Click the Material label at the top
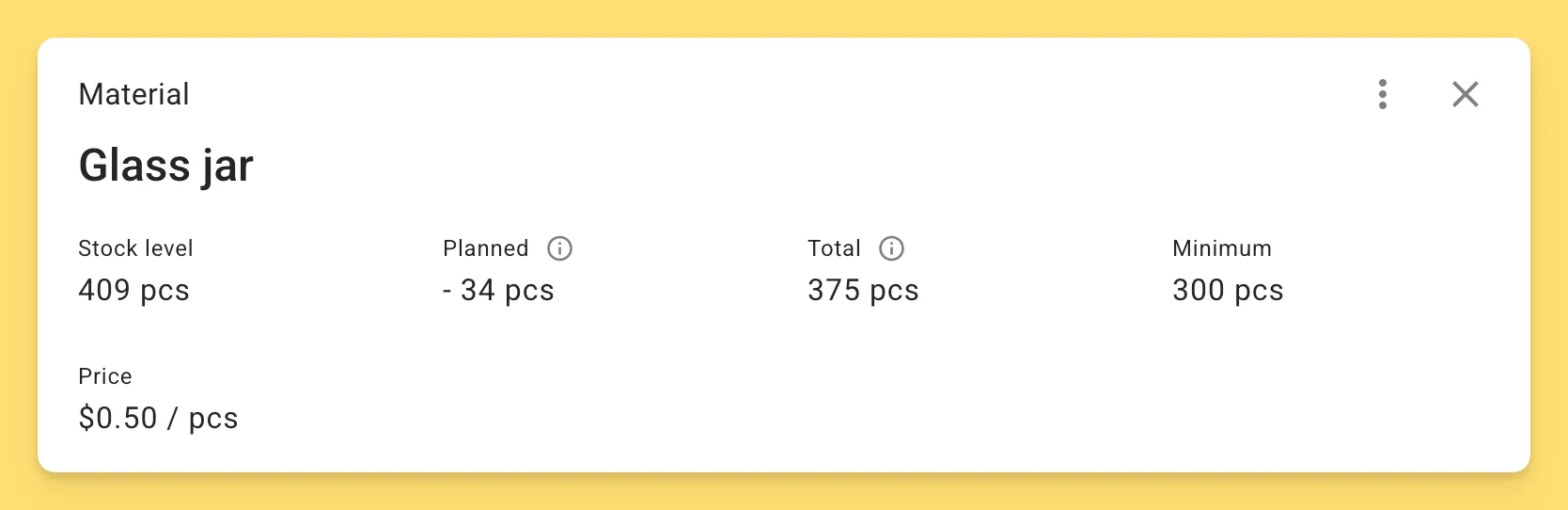The height and width of the screenshot is (510, 1568). (x=133, y=94)
